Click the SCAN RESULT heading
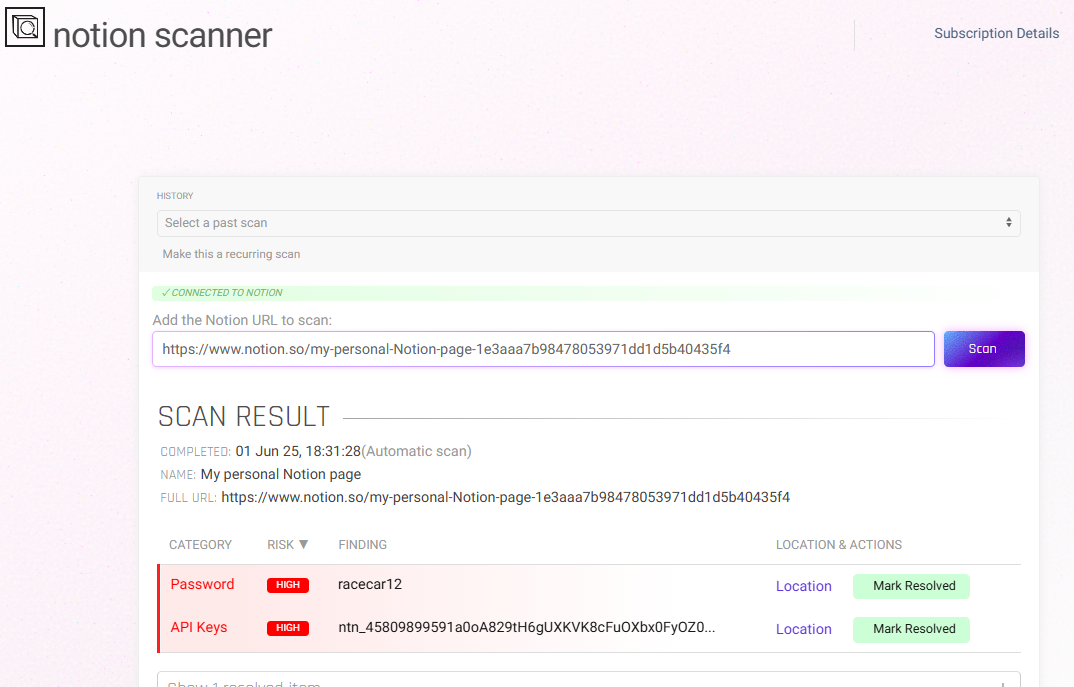This screenshot has height=687, width=1074. click(244, 416)
